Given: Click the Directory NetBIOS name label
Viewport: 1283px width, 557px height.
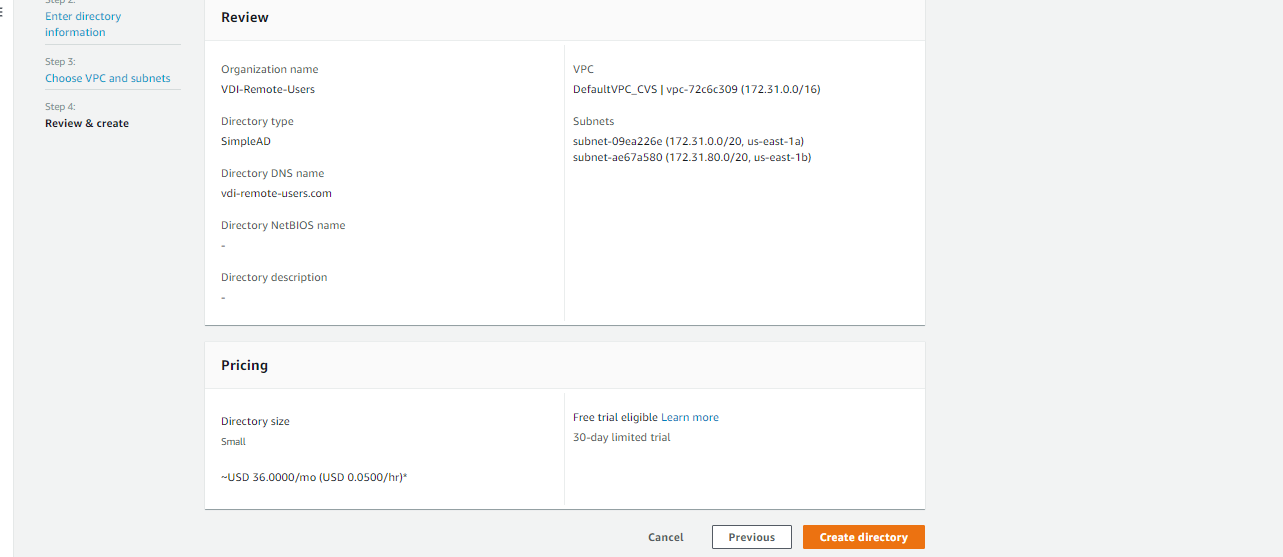Looking at the screenshot, I should coord(283,225).
